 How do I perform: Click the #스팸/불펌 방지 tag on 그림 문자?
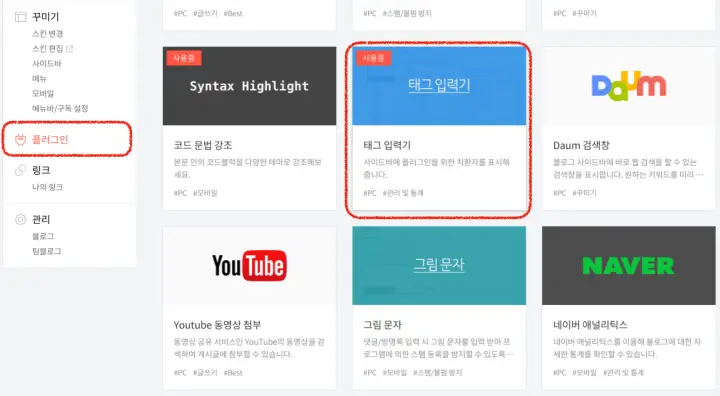[x=438, y=373]
